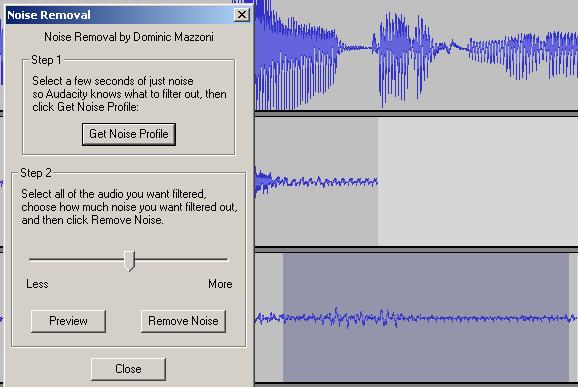Close Noise Removal dialog with X icon
Screen dimensions: 578x387
(x=242, y=15)
